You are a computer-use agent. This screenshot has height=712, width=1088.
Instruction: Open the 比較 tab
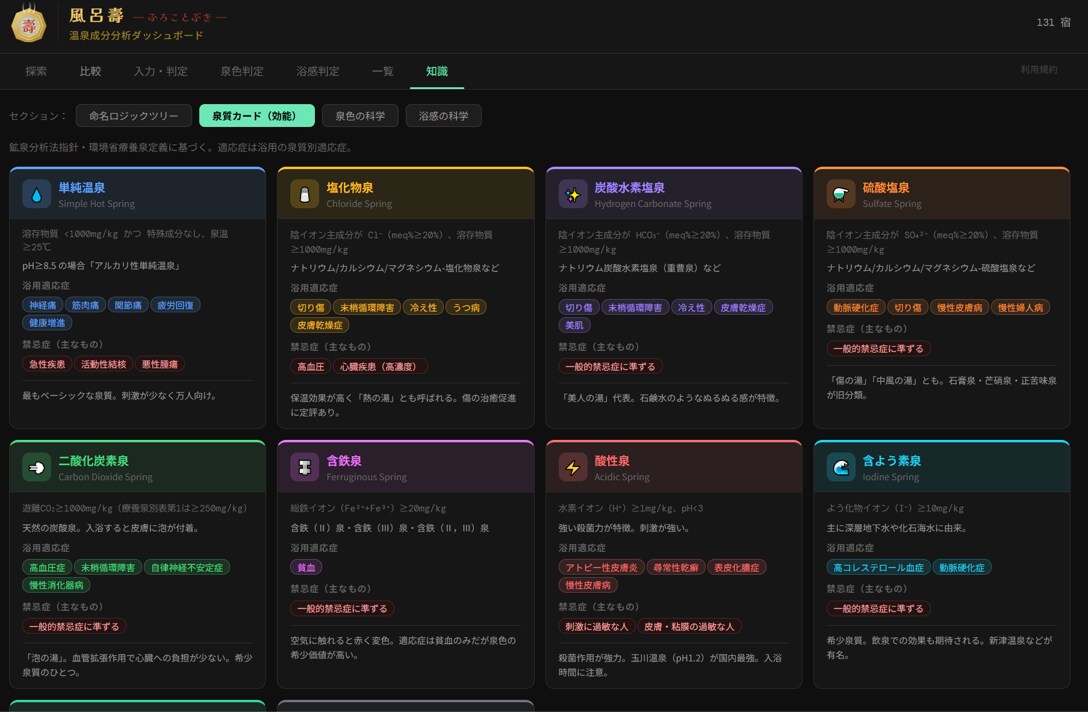coord(90,71)
